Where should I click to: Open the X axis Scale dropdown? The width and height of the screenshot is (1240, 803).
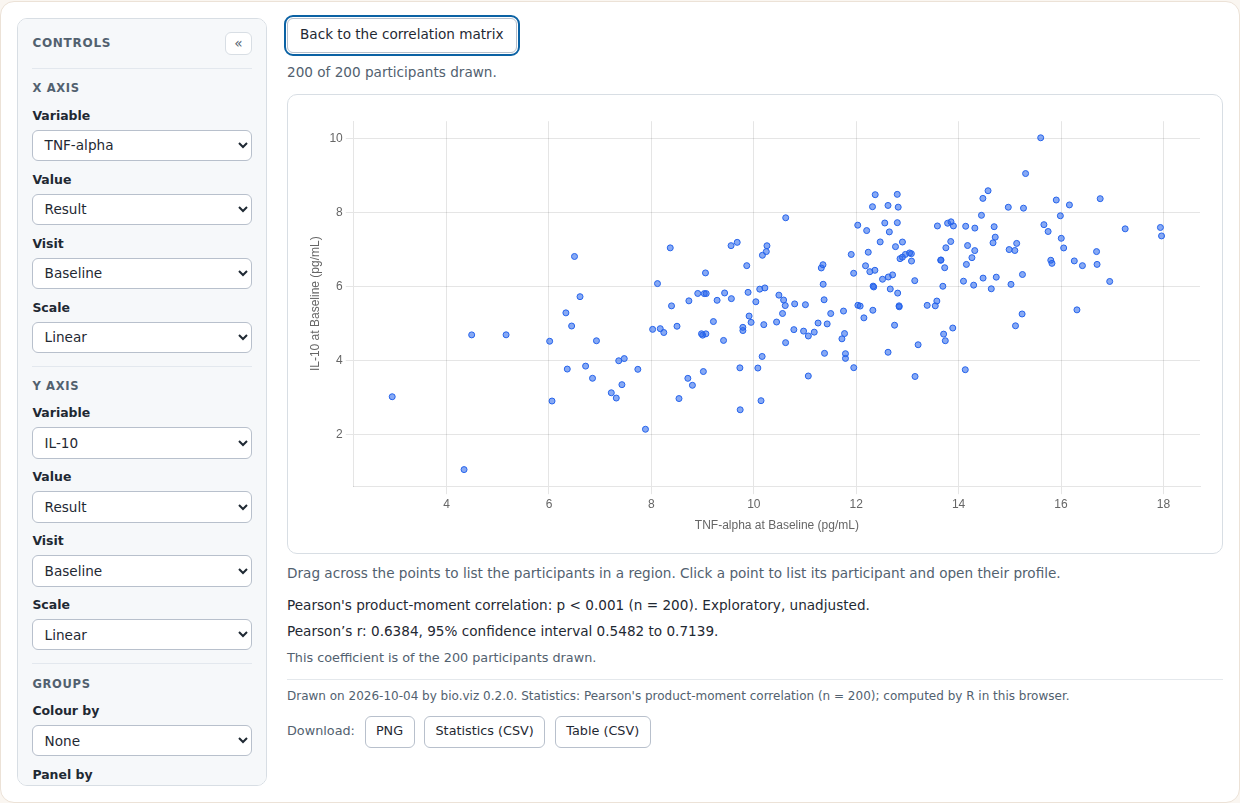click(x=142, y=337)
